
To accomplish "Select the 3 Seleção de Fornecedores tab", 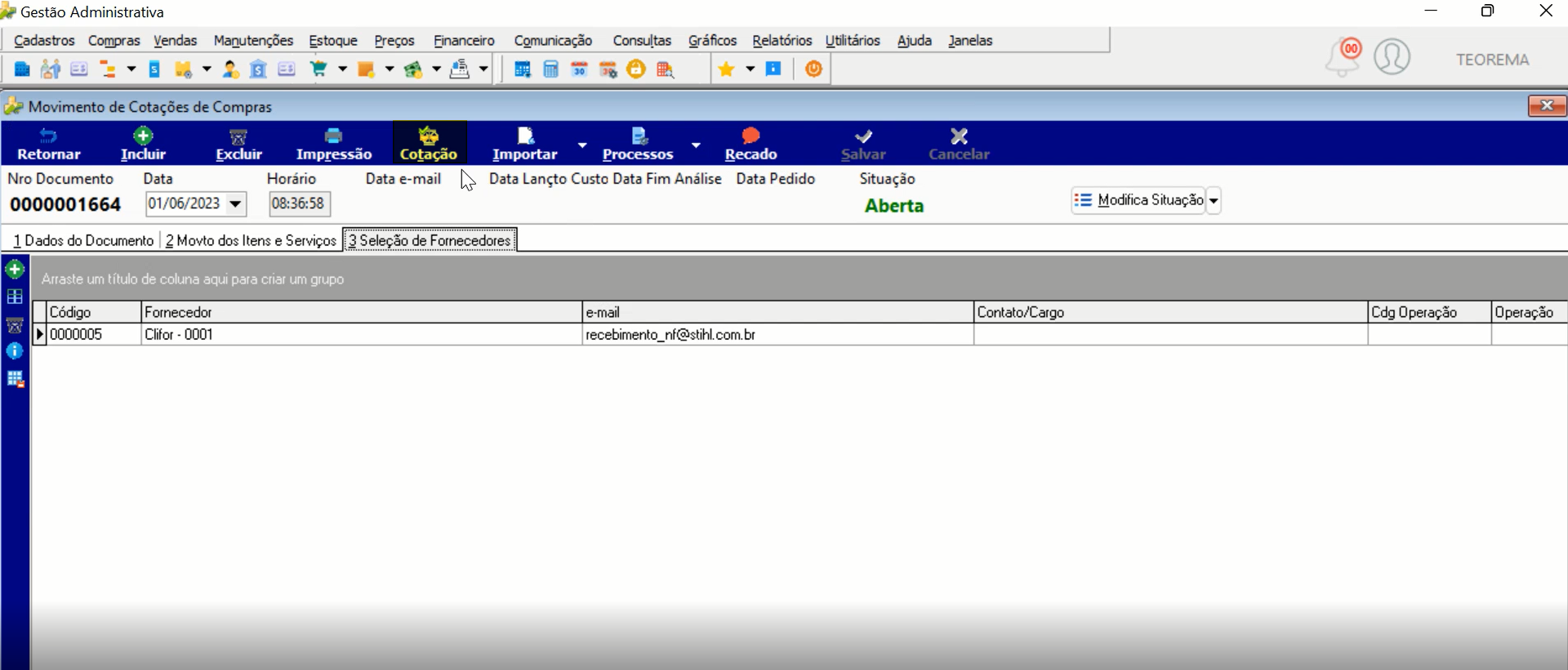I will coord(430,240).
